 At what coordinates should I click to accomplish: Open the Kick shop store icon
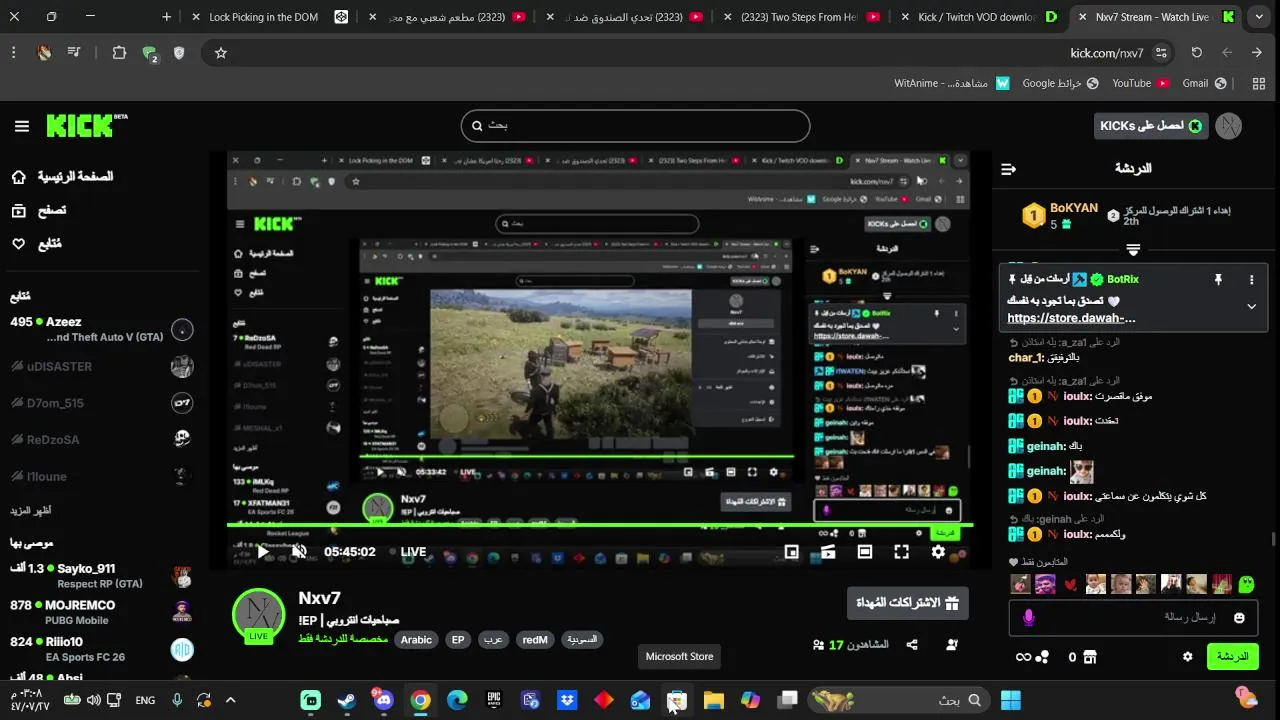pos(1090,657)
